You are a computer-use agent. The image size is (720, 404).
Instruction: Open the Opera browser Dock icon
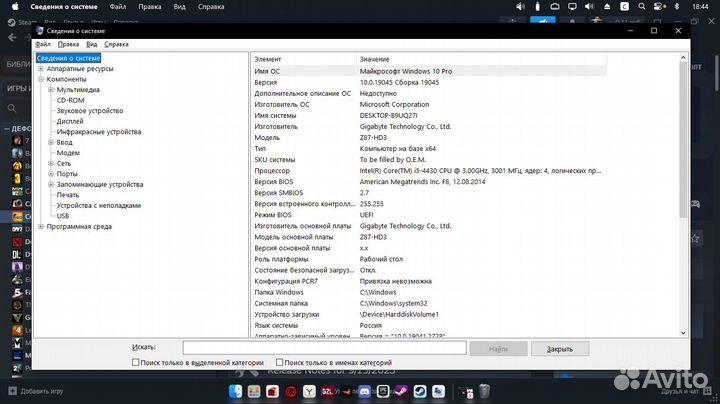(x=291, y=392)
